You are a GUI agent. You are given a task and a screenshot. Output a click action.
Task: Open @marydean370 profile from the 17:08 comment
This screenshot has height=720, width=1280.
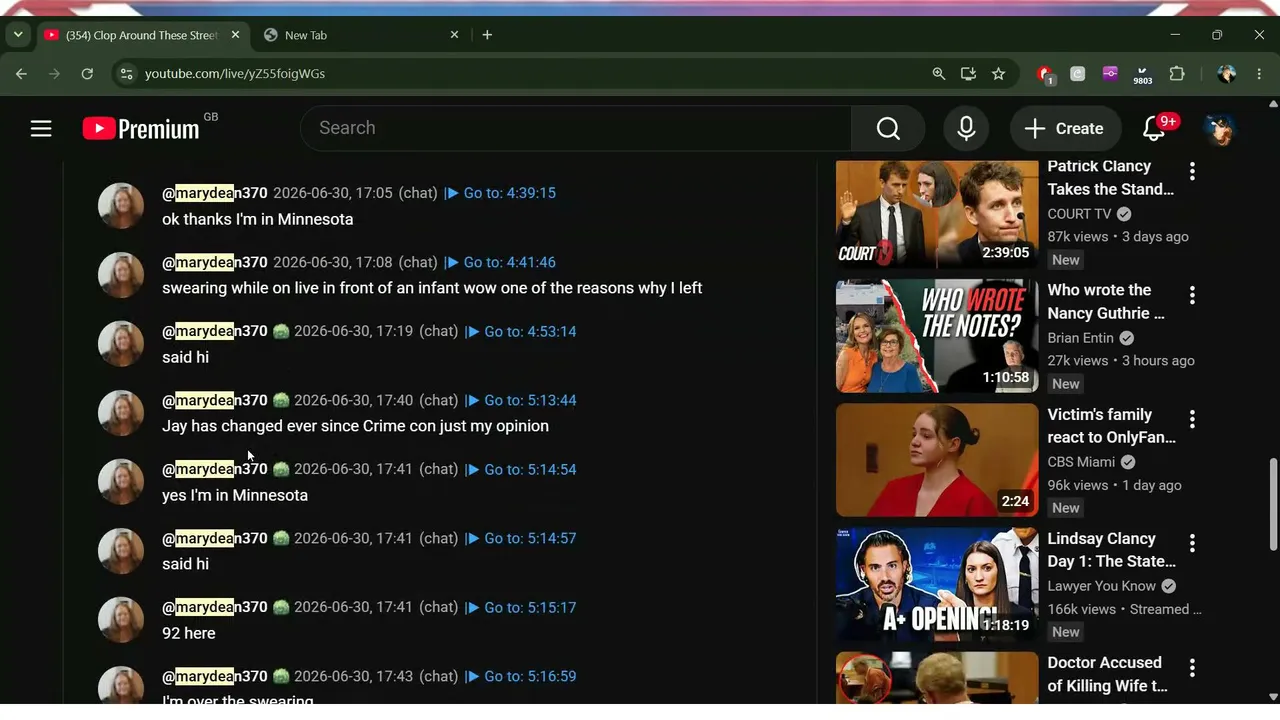(215, 262)
